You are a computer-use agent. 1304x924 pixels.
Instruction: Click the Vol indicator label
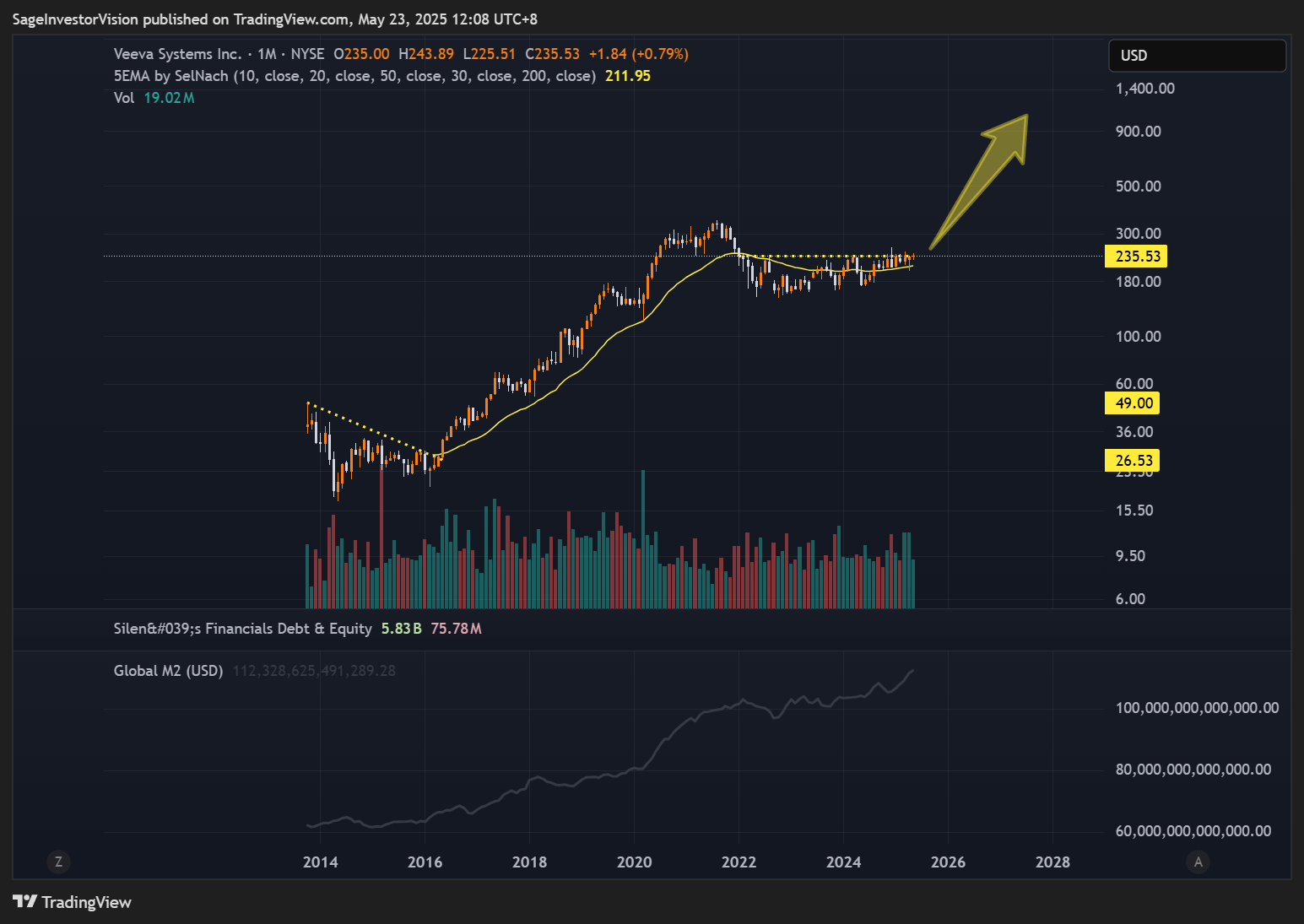click(124, 98)
